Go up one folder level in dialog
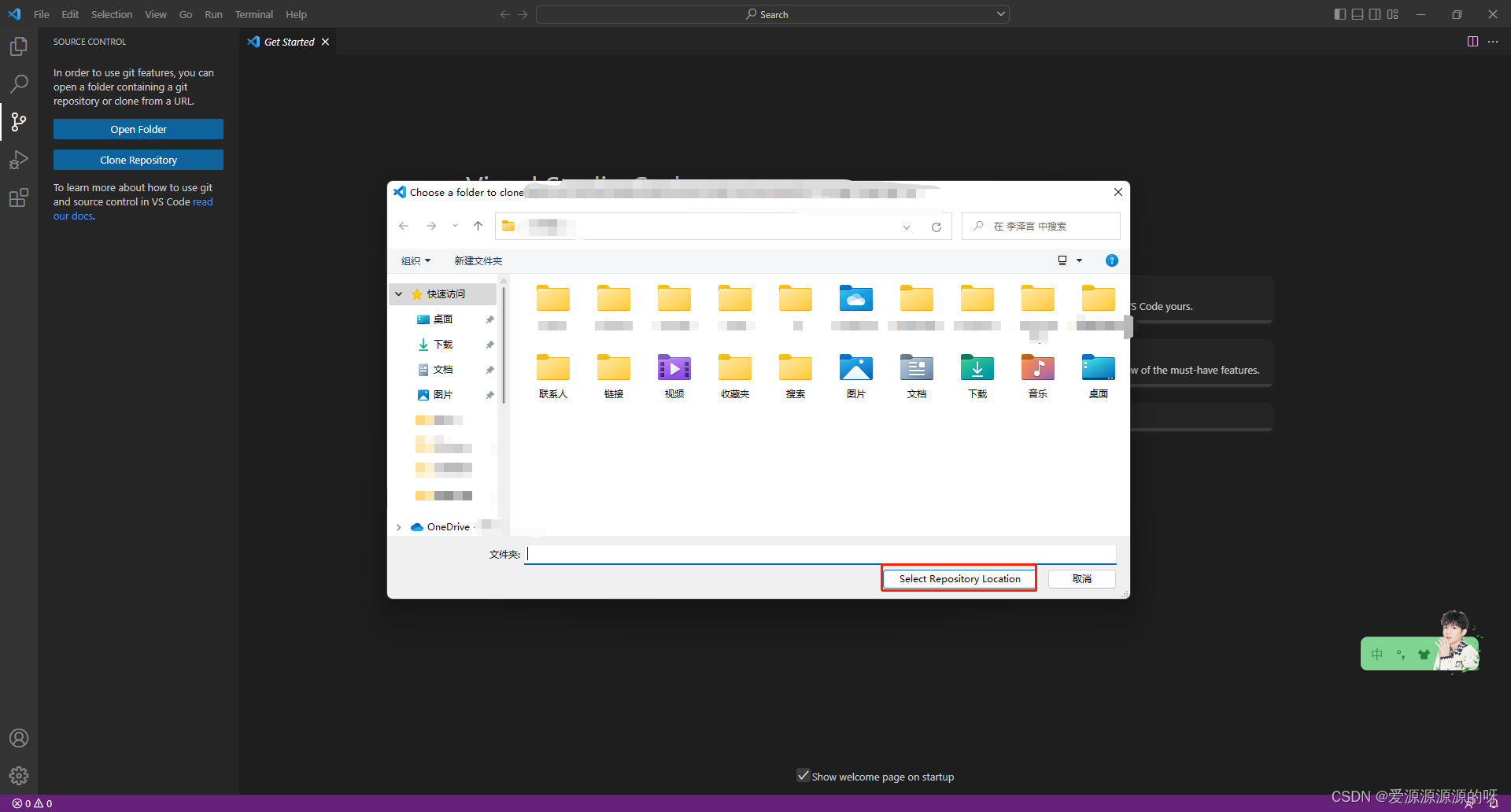Viewport: 1511px width, 812px height. [x=478, y=226]
